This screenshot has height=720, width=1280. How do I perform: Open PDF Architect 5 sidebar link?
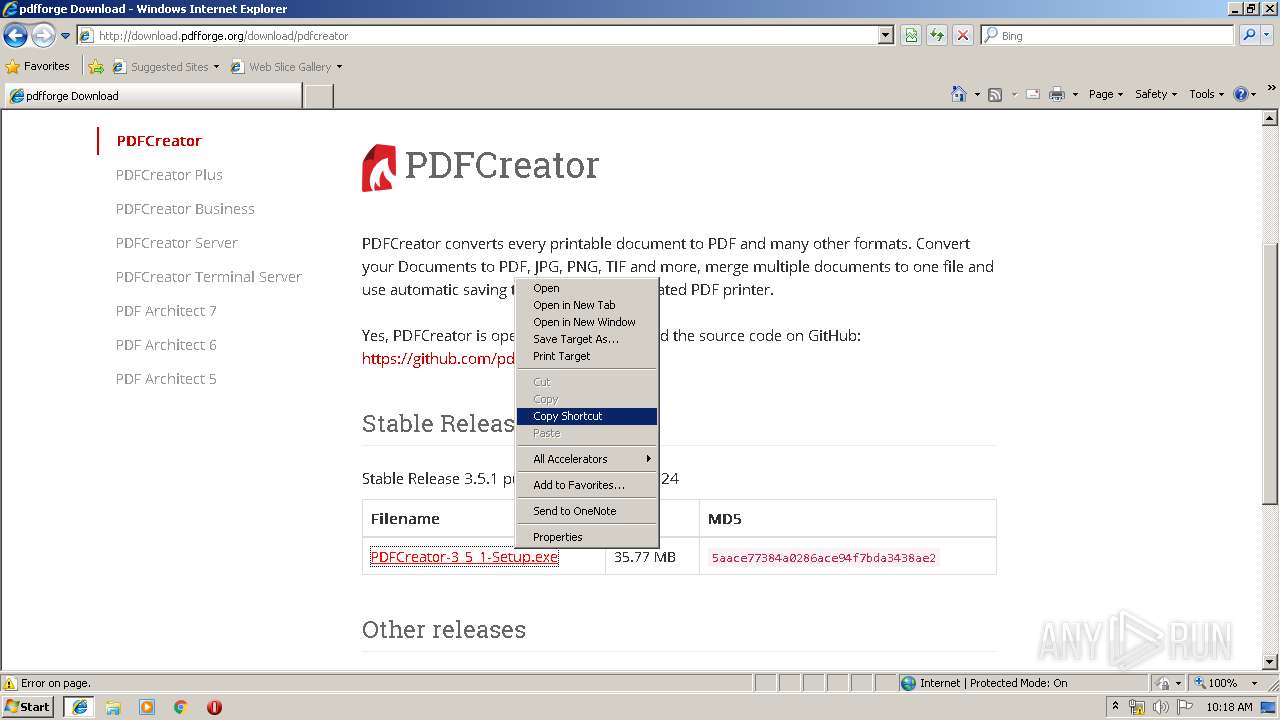click(x=166, y=379)
